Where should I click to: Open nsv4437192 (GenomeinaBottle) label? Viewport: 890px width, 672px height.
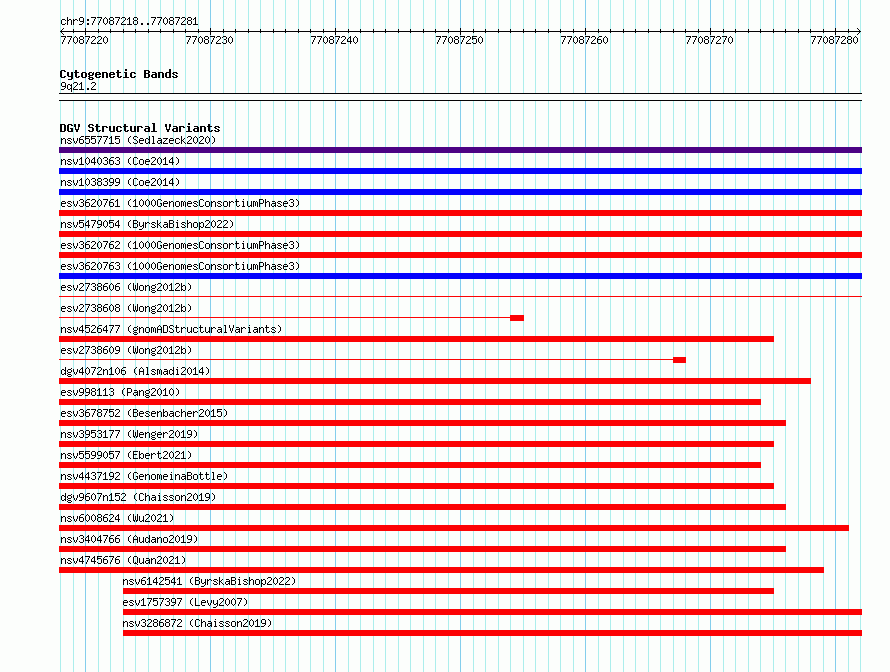144,476
